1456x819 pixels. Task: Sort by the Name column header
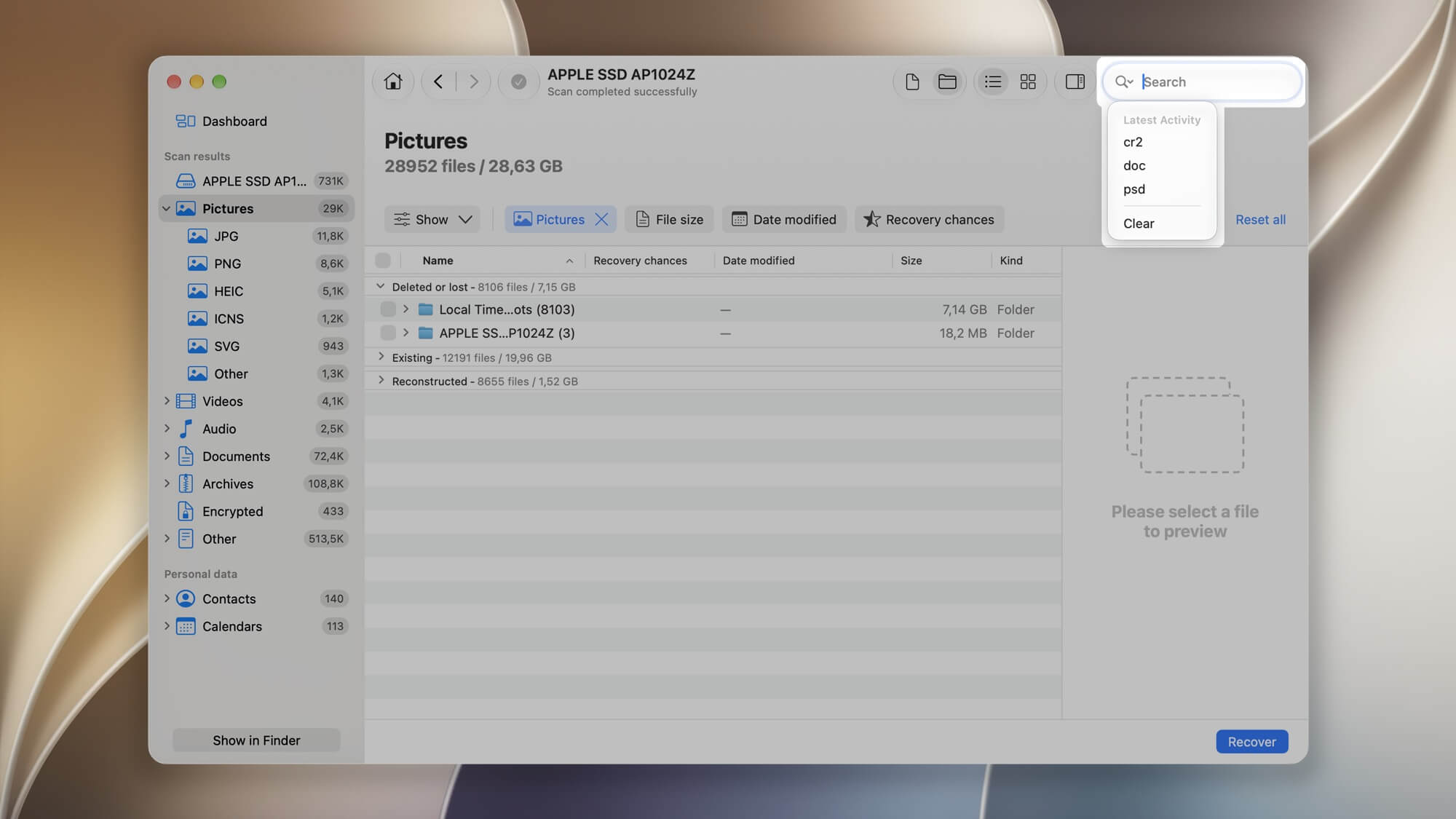pos(438,261)
